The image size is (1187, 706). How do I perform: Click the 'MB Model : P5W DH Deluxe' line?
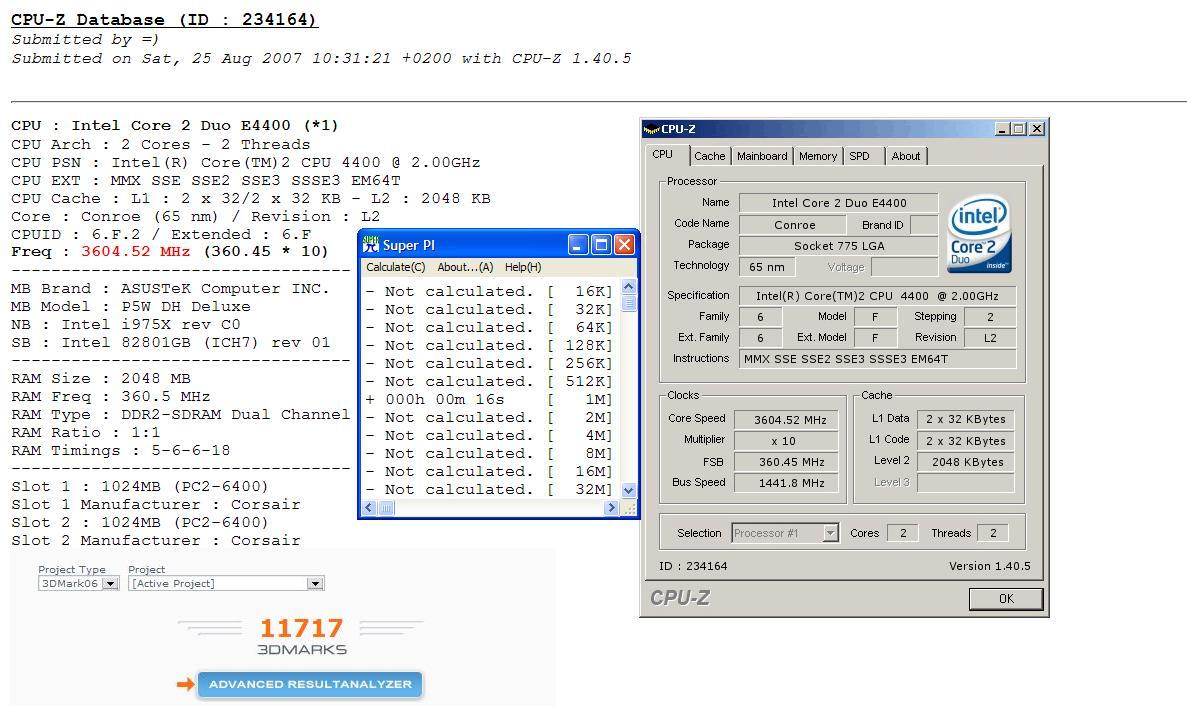(x=131, y=306)
